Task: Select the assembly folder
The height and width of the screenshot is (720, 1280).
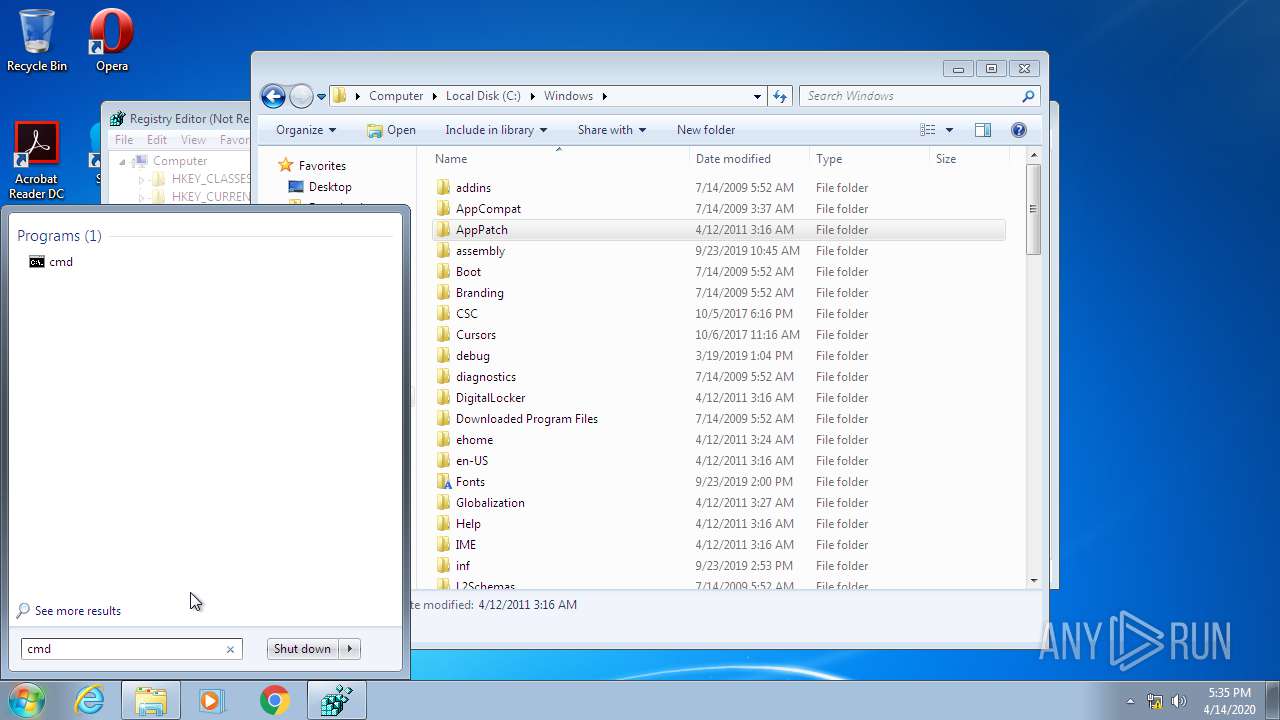Action: 719,251
